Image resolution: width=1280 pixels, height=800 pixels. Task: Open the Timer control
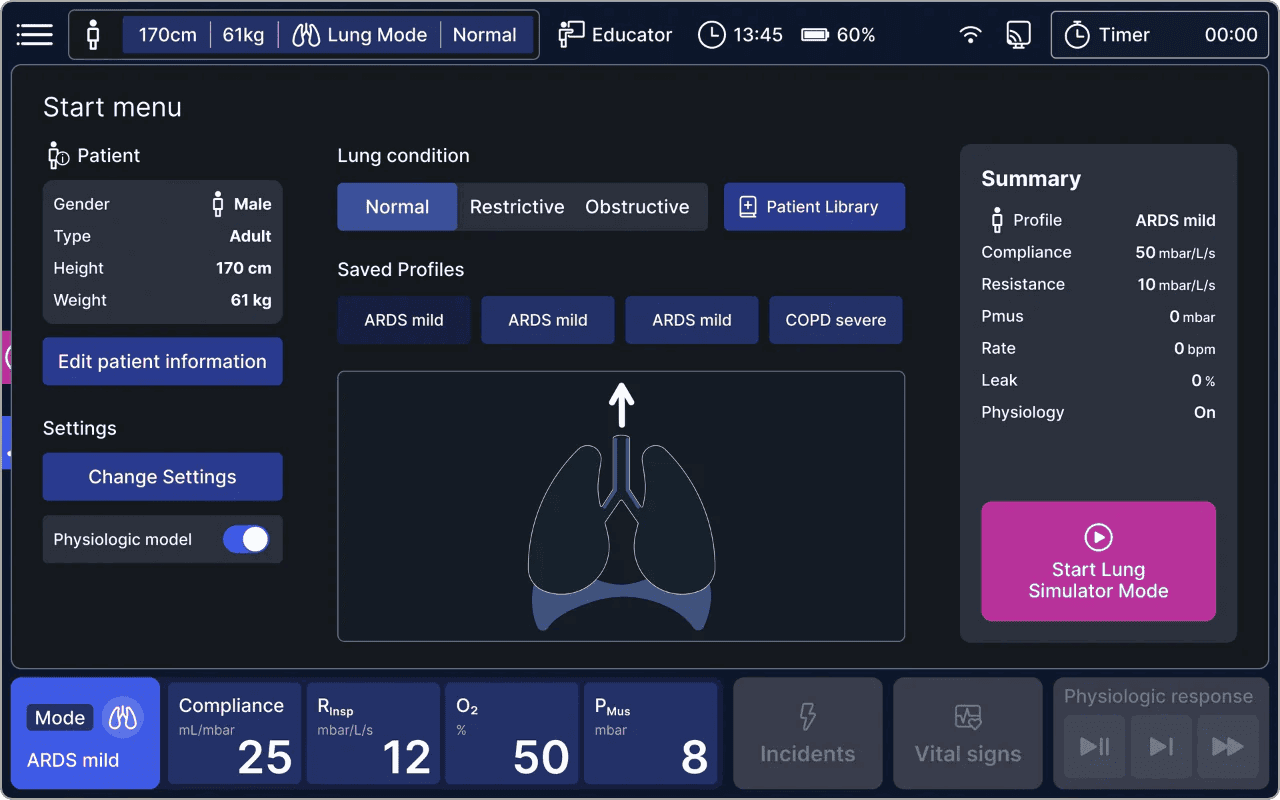point(1160,35)
